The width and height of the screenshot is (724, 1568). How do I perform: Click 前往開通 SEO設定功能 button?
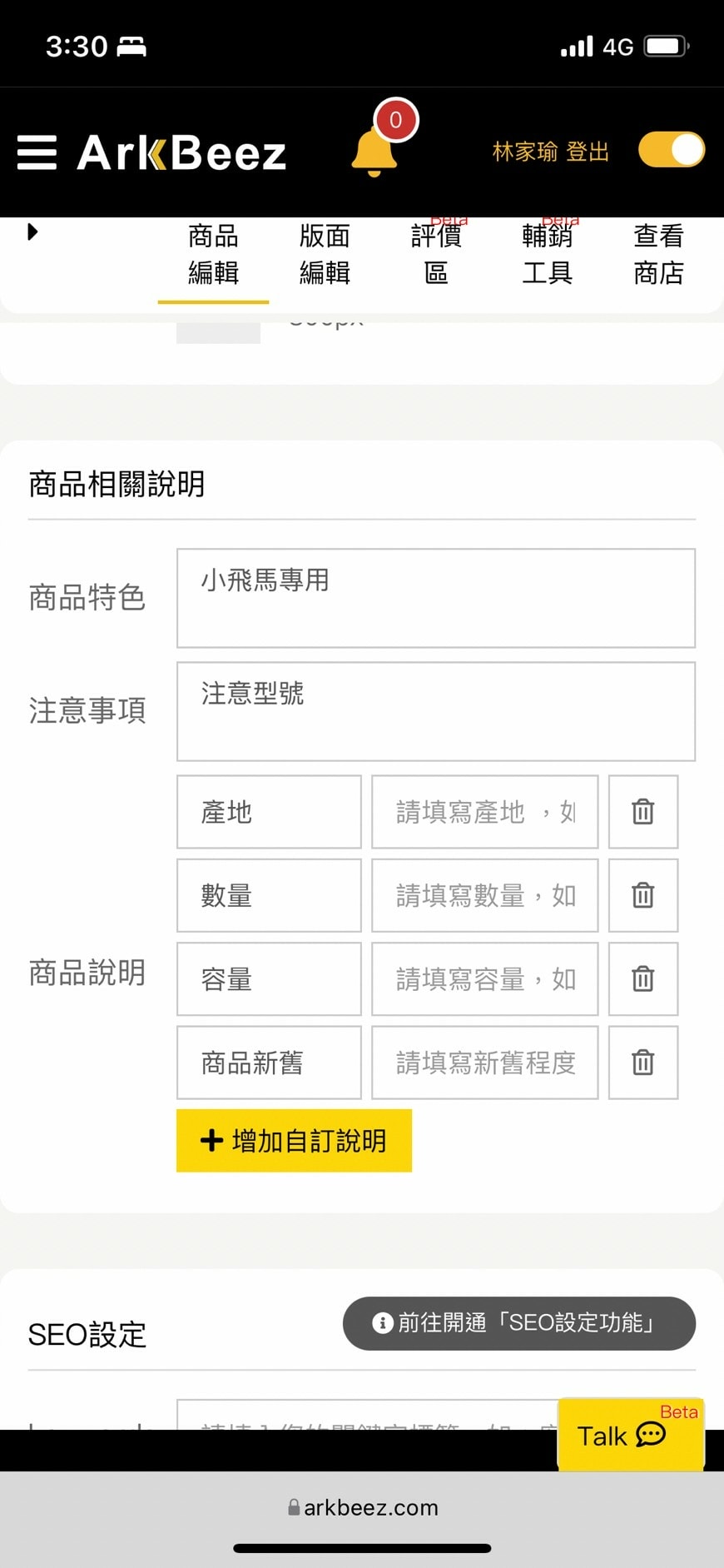(x=519, y=1323)
